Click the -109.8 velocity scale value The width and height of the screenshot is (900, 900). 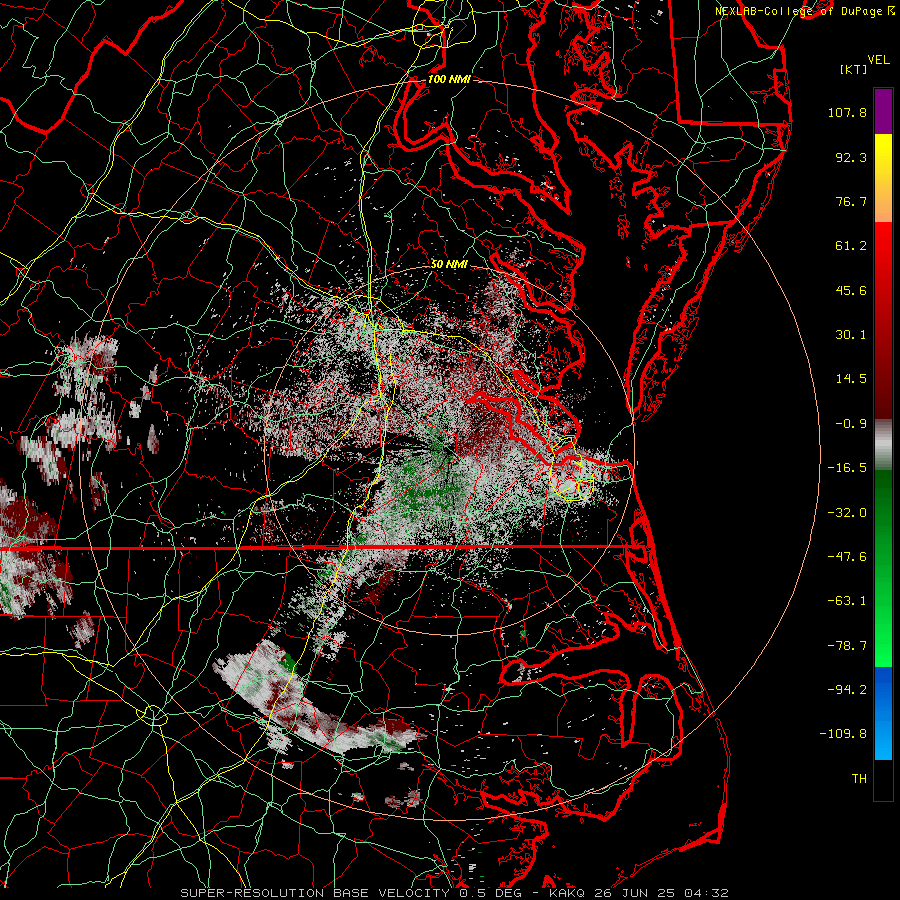pos(843,734)
